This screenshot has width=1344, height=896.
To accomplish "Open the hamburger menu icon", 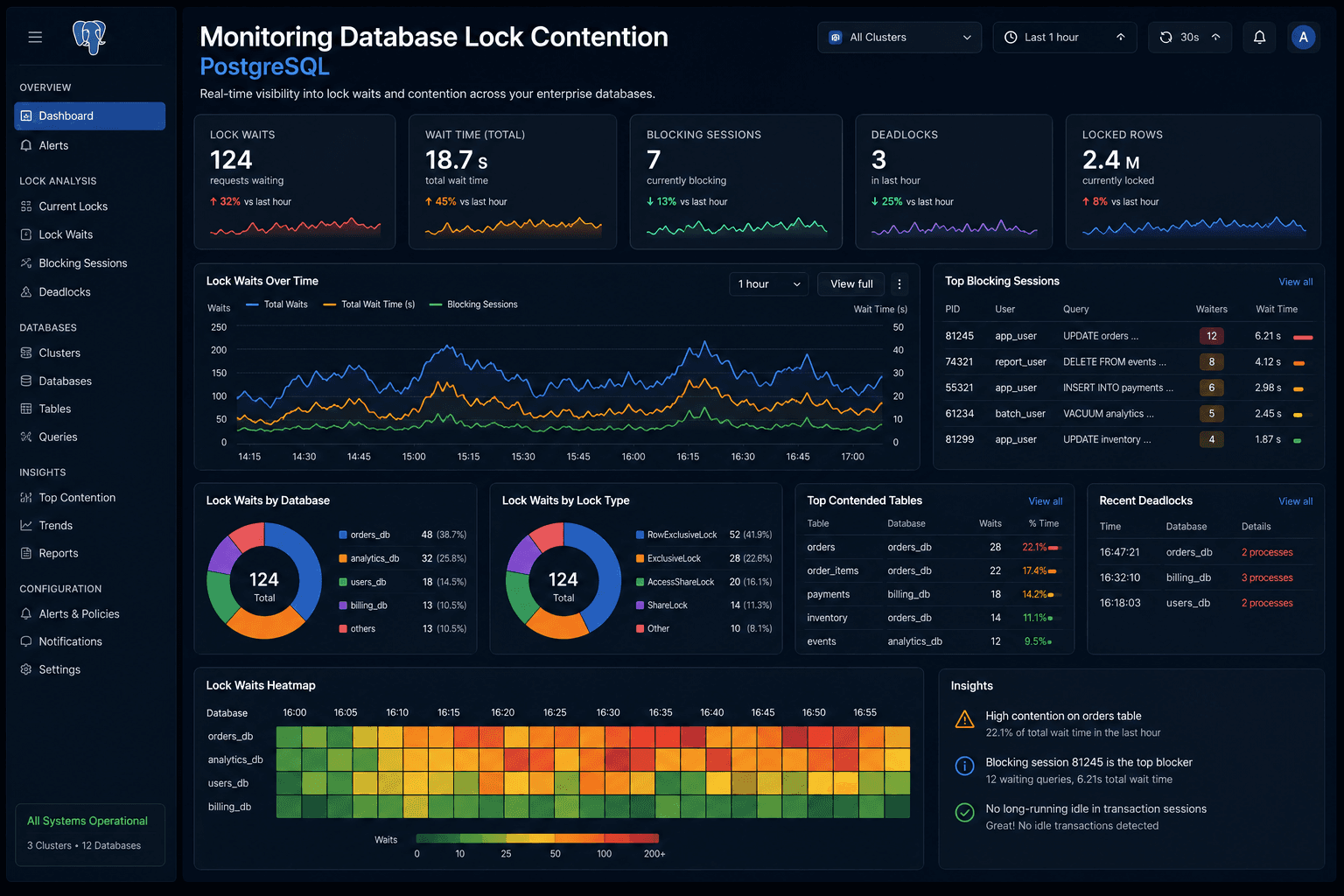I will click(x=35, y=37).
